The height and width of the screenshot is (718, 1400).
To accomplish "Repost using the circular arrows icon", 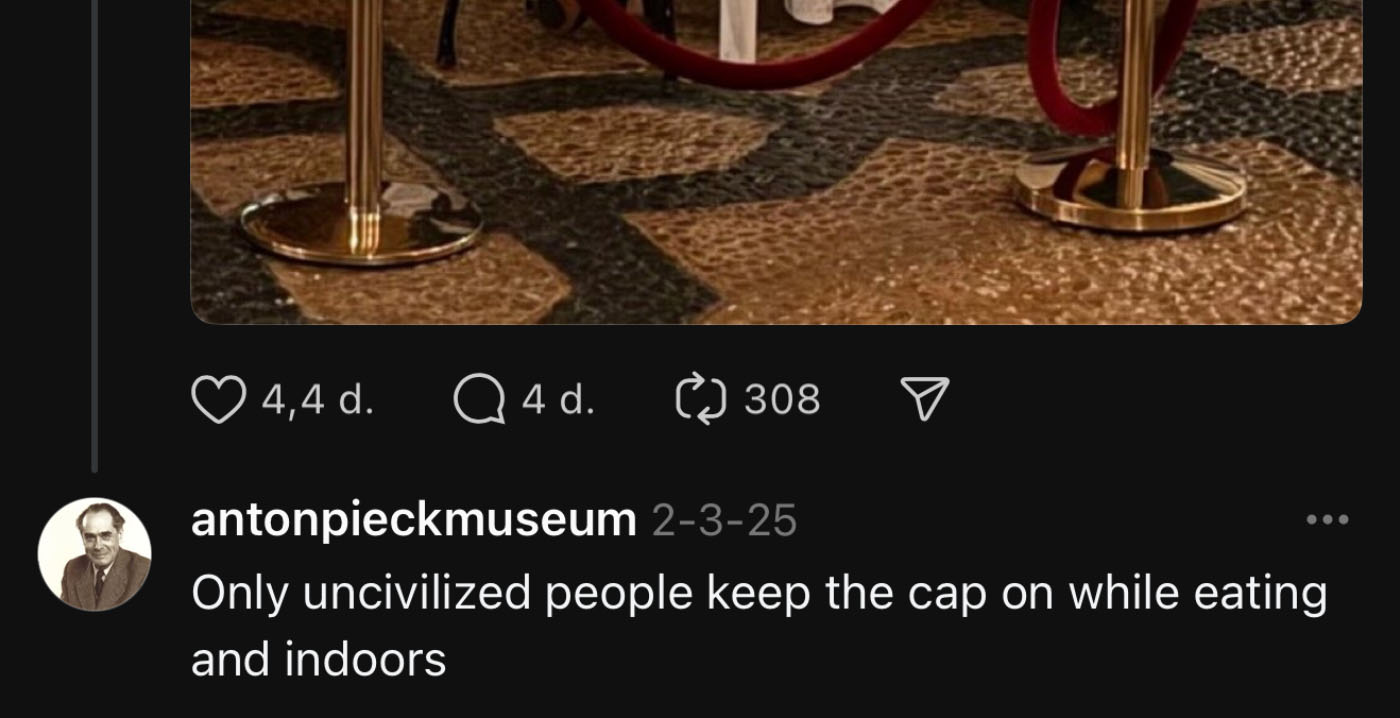I will click(x=702, y=400).
